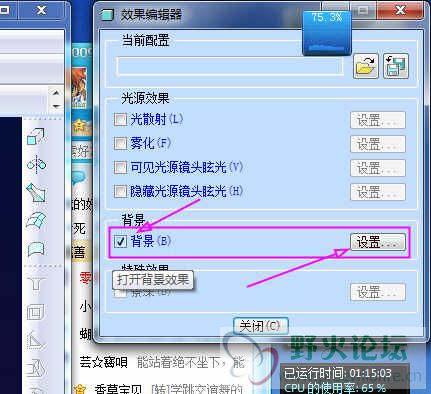The width and height of the screenshot is (431, 394).
Task: Click the scroll up arrow in left panel
Action: tap(56, 93)
